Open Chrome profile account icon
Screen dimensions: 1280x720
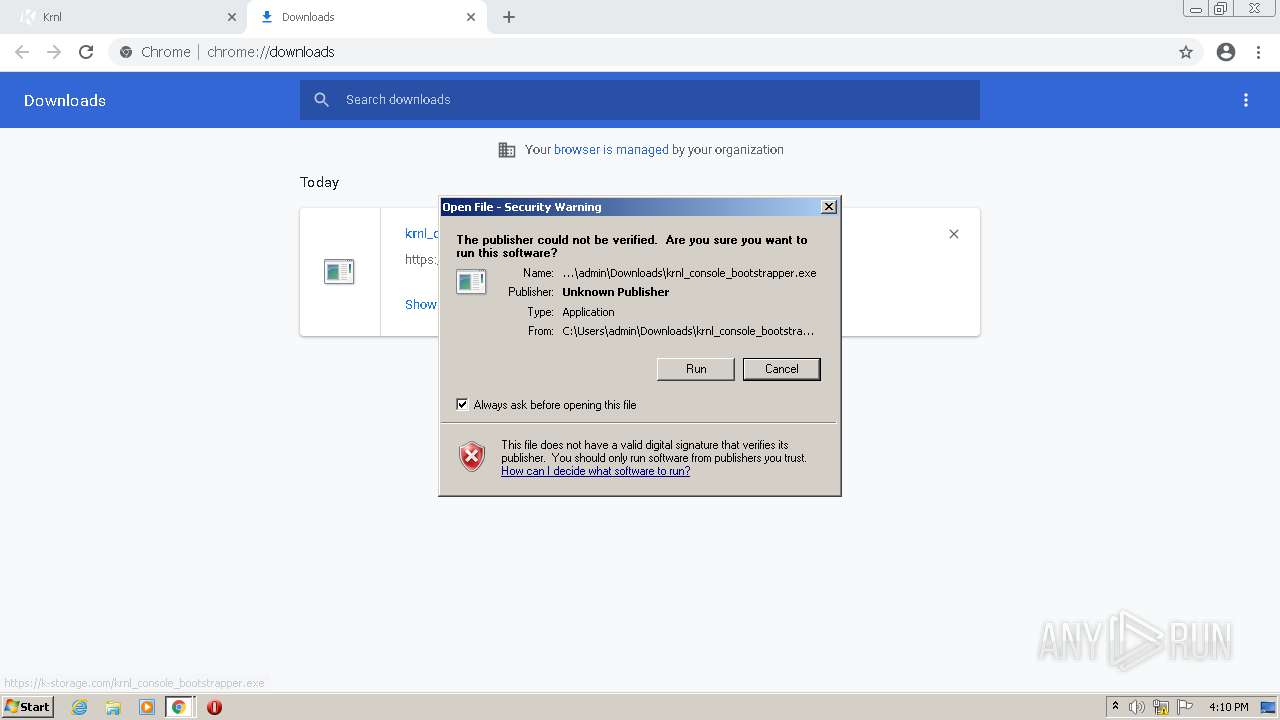1226,52
